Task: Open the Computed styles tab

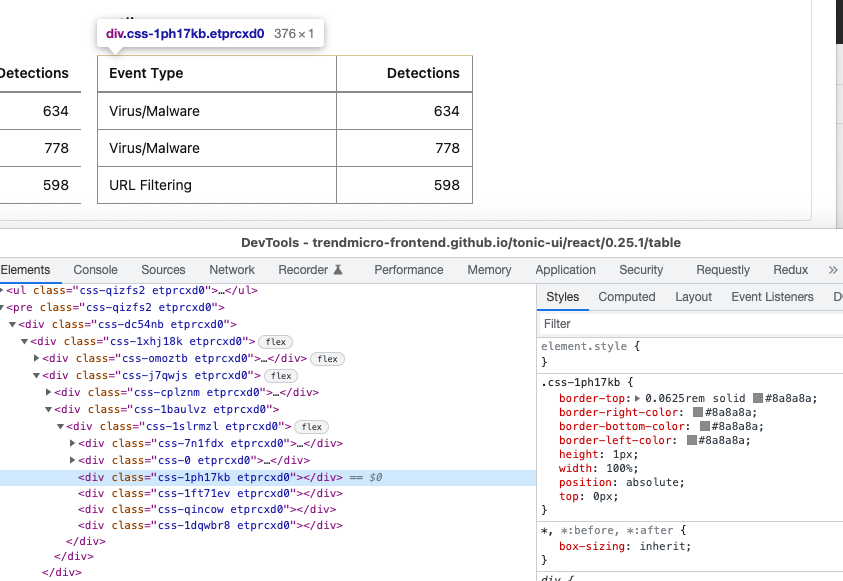Action: (x=627, y=297)
